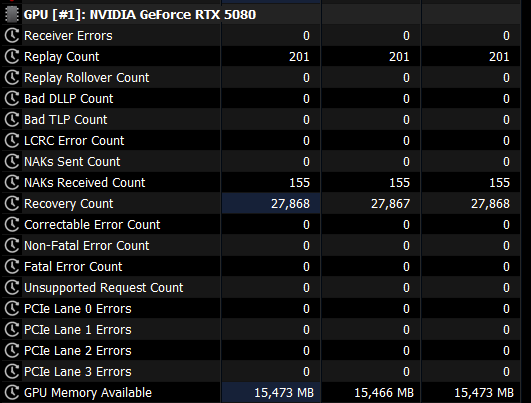This screenshot has width=531, height=403.
Task: Click the clock icon next to Receiver Errors
Action: click(x=12, y=36)
